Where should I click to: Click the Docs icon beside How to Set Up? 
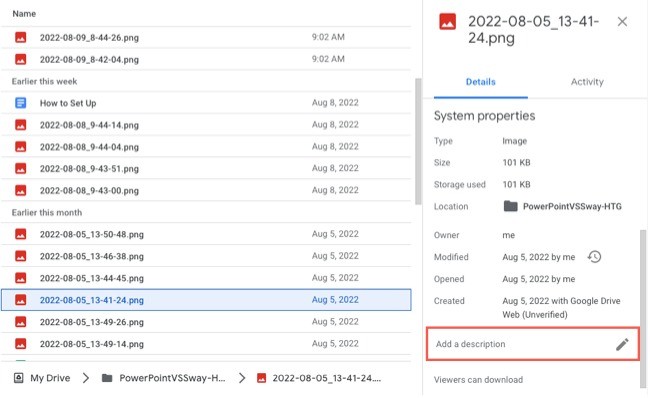[21, 103]
